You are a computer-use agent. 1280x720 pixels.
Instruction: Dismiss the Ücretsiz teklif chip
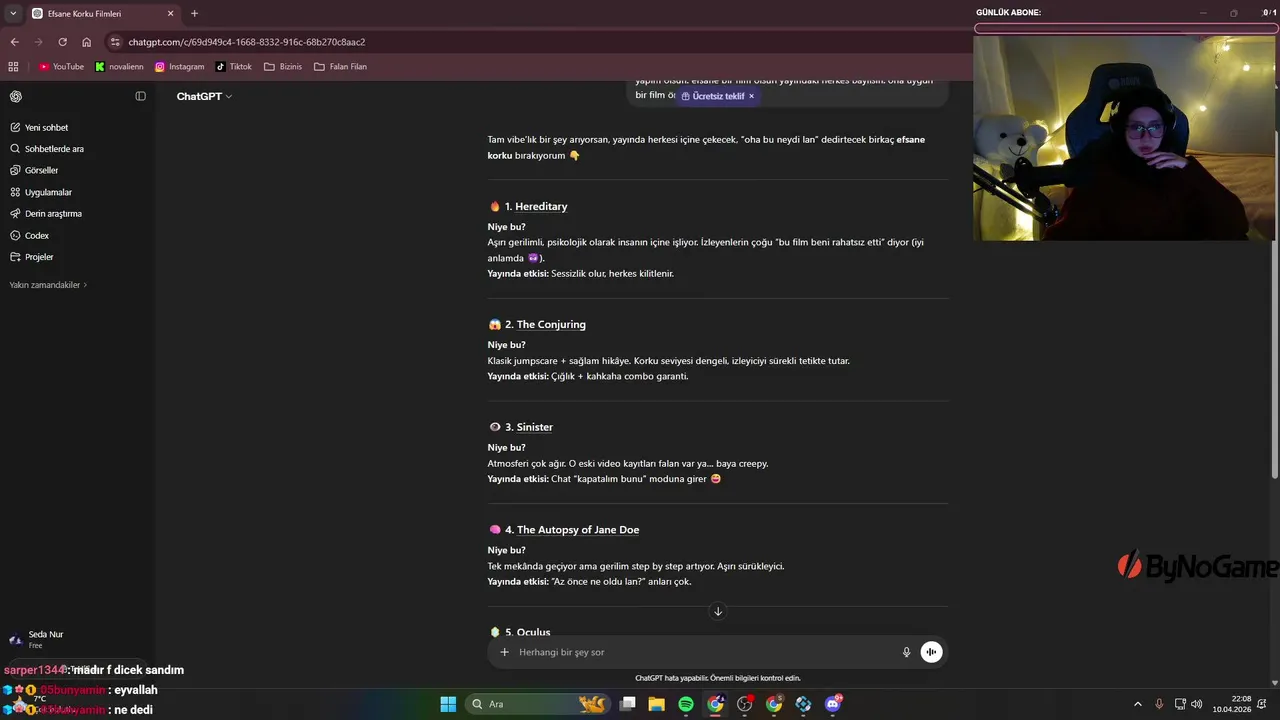tap(751, 96)
